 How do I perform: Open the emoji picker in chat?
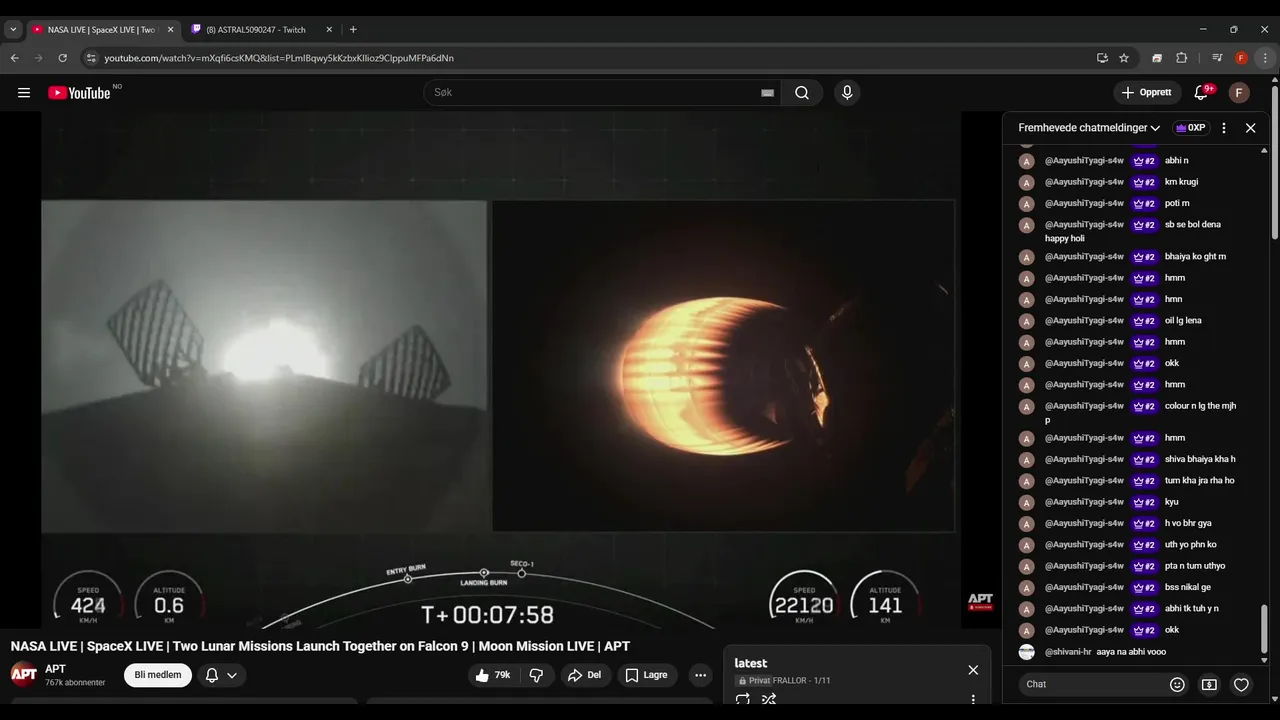pos(1177,684)
